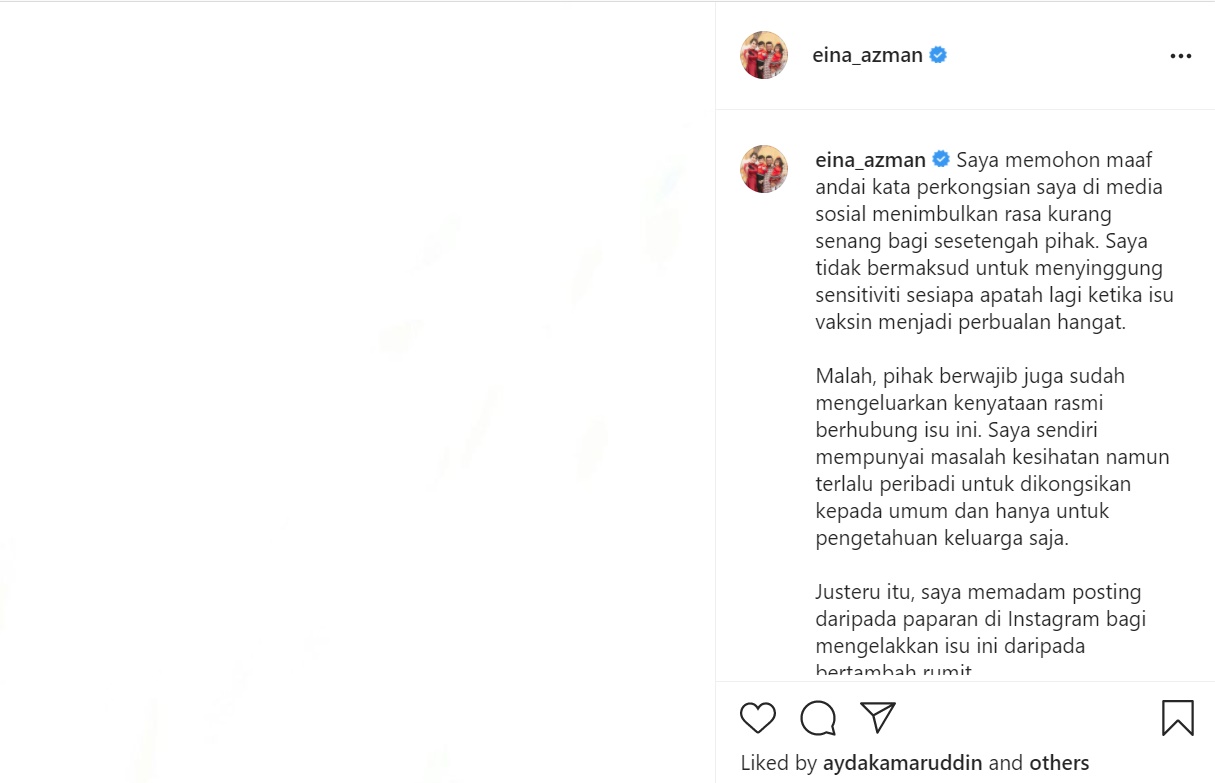Image resolution: width=1215 pixels, height=783 pixels.
Task: Visit the eina_azman profile from the caption username
Action: (x=871, y=159)
